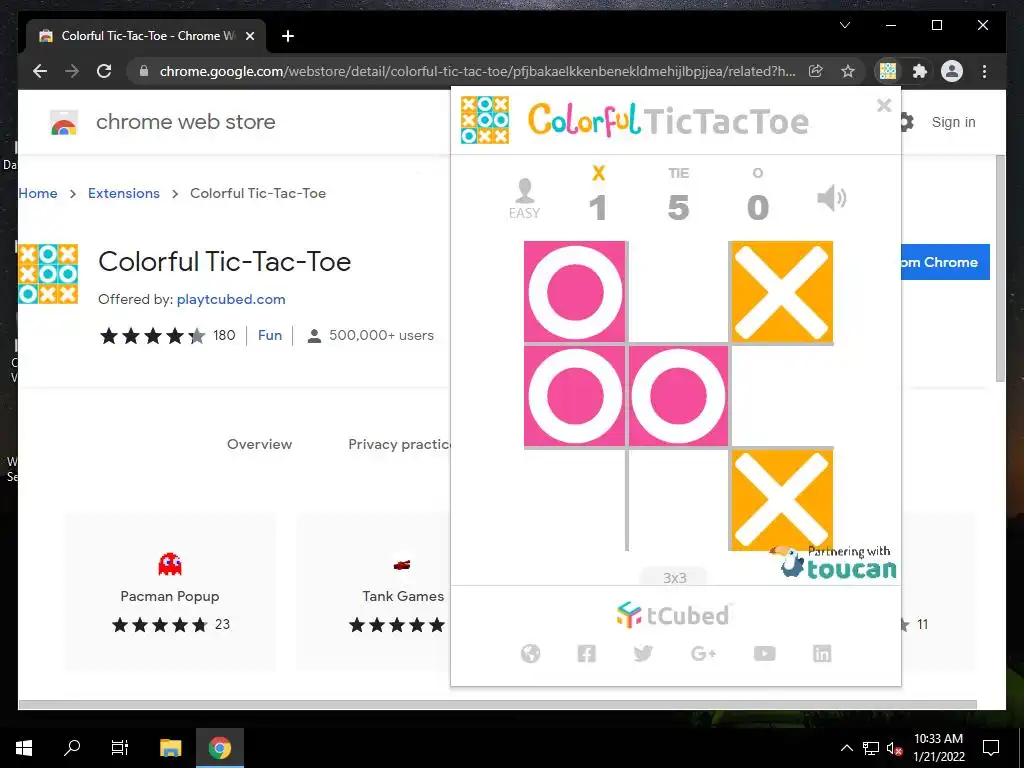Go back to the previous page
The image size is (1024, 768).
(40, 71)
